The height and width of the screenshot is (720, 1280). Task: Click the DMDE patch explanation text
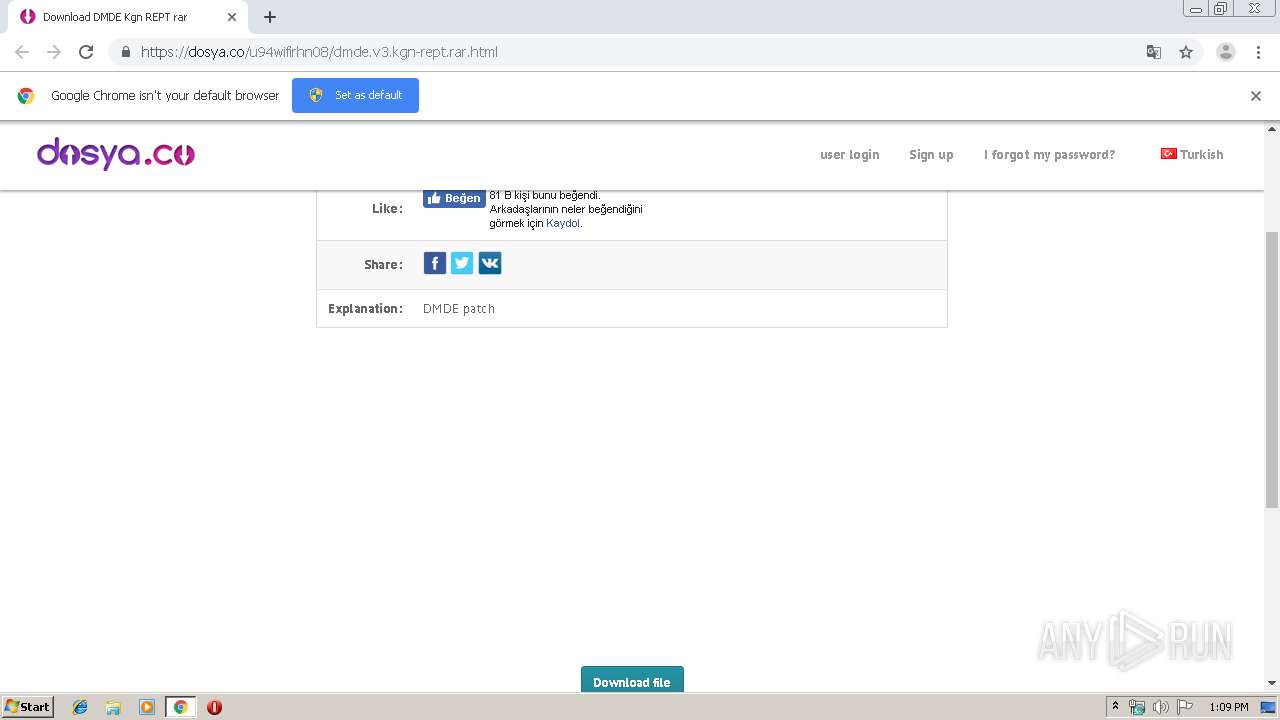459,308
